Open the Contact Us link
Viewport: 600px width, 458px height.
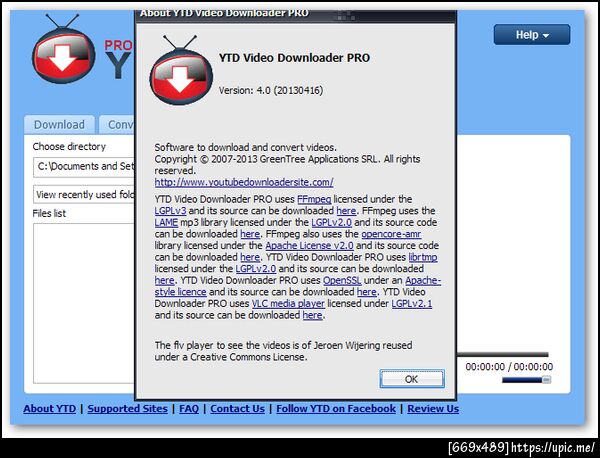[x=237, y=409]
